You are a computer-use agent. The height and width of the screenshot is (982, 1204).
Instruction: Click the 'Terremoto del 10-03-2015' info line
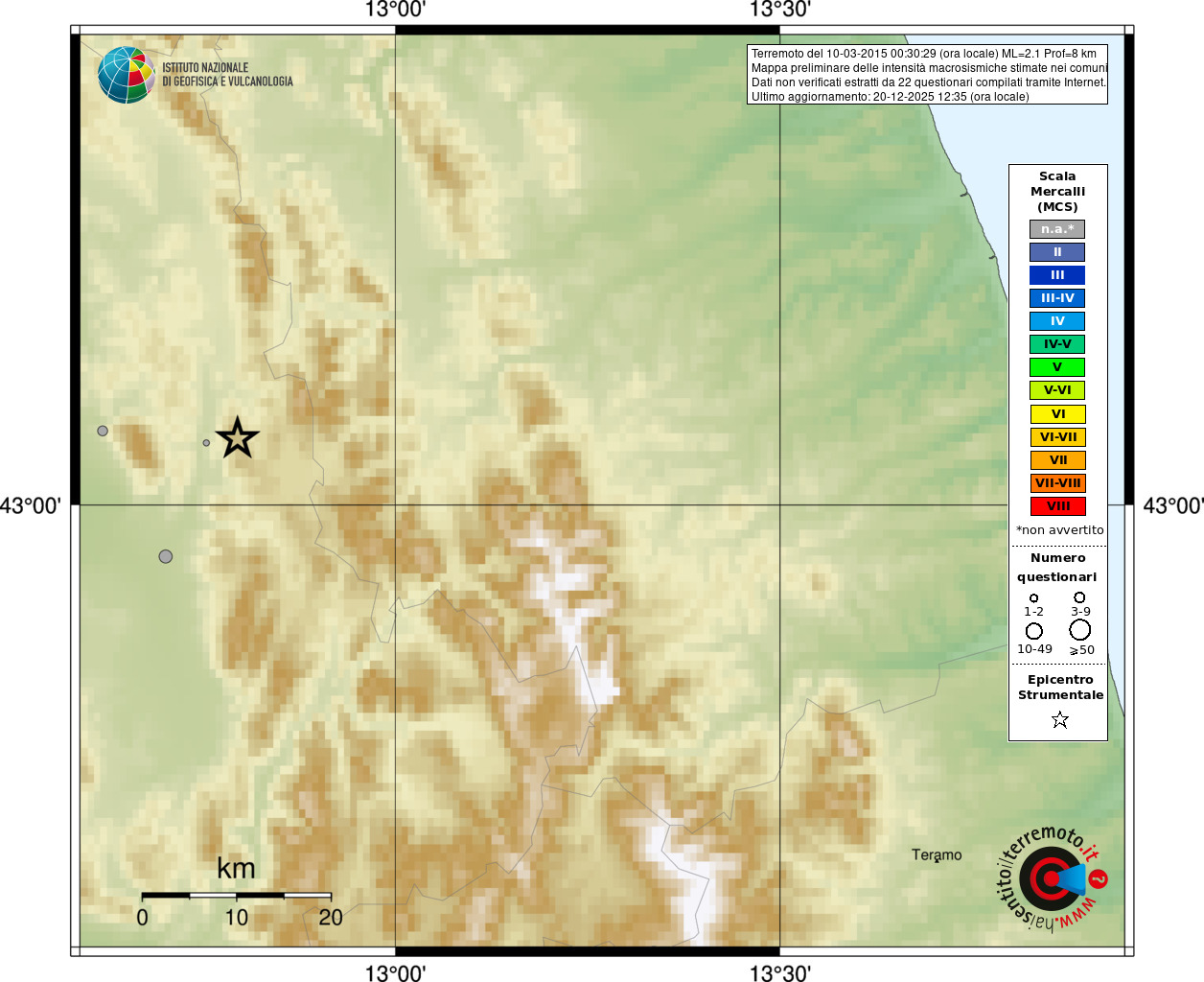[x=923, y=54]
